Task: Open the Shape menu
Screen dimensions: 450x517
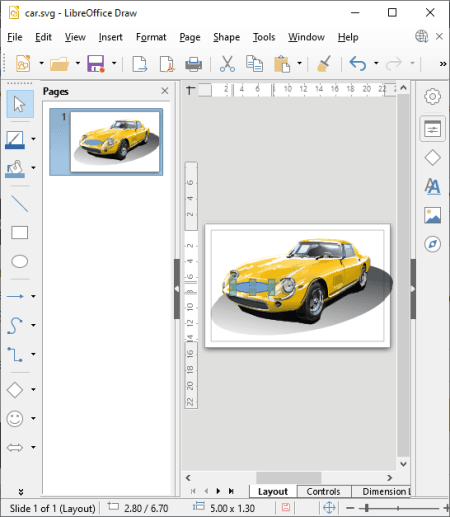Action: click(226, 37)
